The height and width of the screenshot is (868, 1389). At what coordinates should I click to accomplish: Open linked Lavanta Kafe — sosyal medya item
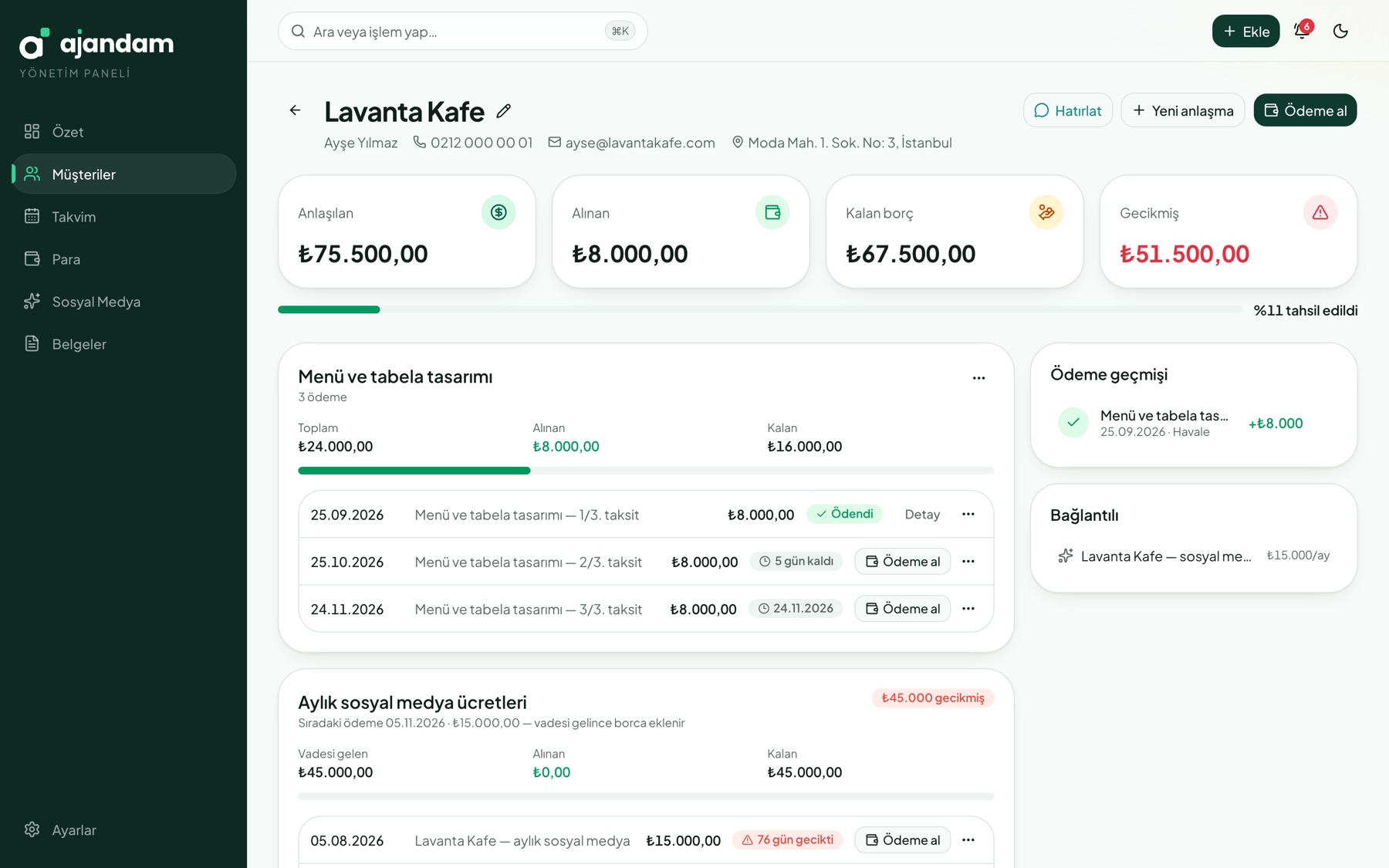(1194, 556)
